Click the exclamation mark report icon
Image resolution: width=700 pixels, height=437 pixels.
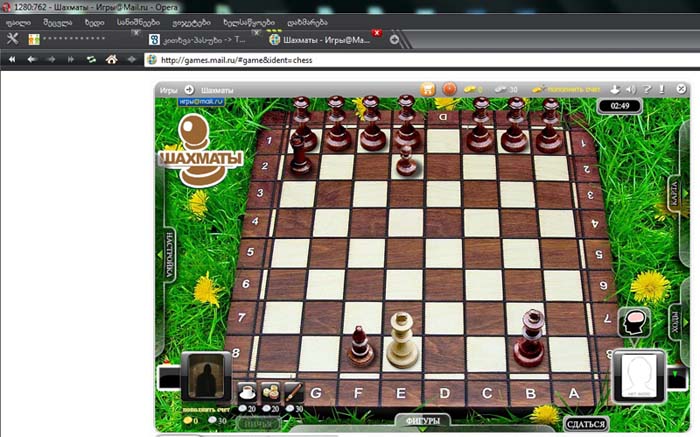[x=662, y=89]
